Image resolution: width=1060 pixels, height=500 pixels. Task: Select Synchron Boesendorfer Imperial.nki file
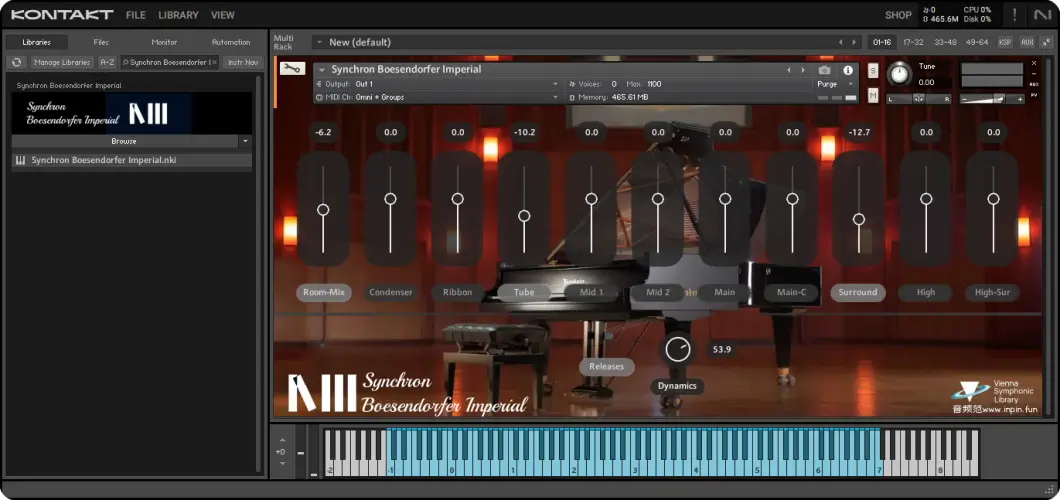tap(132, 160)
